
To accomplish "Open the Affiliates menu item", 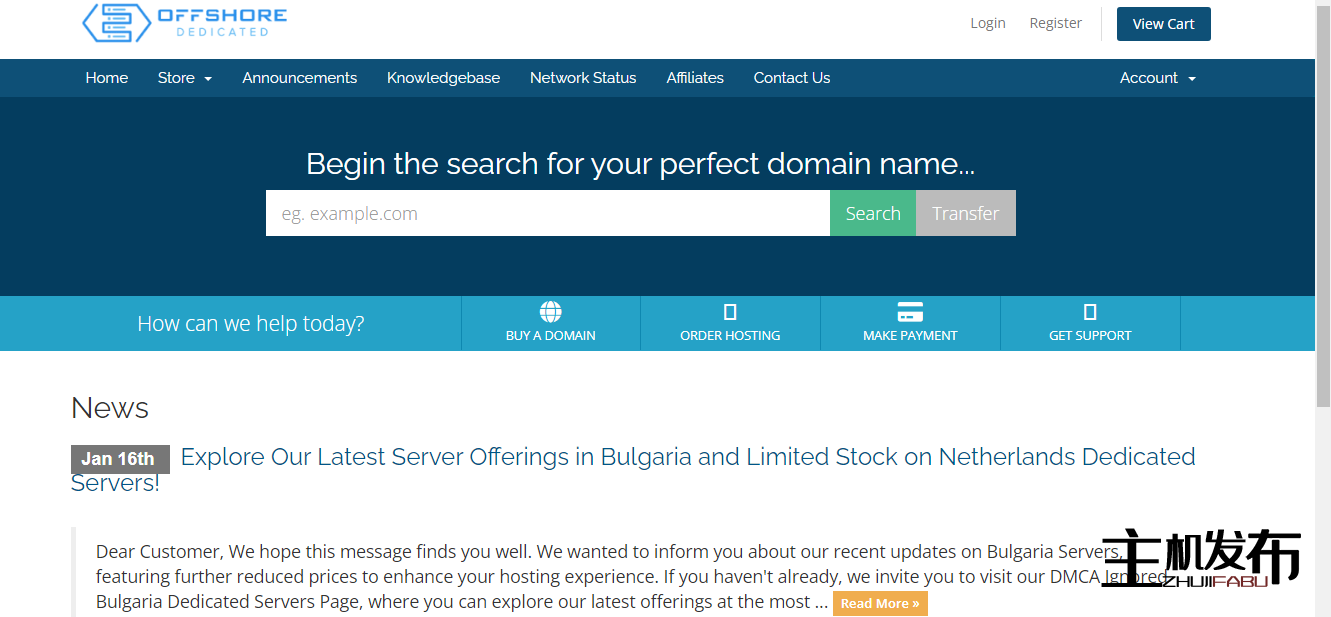I will click(695, 78).
